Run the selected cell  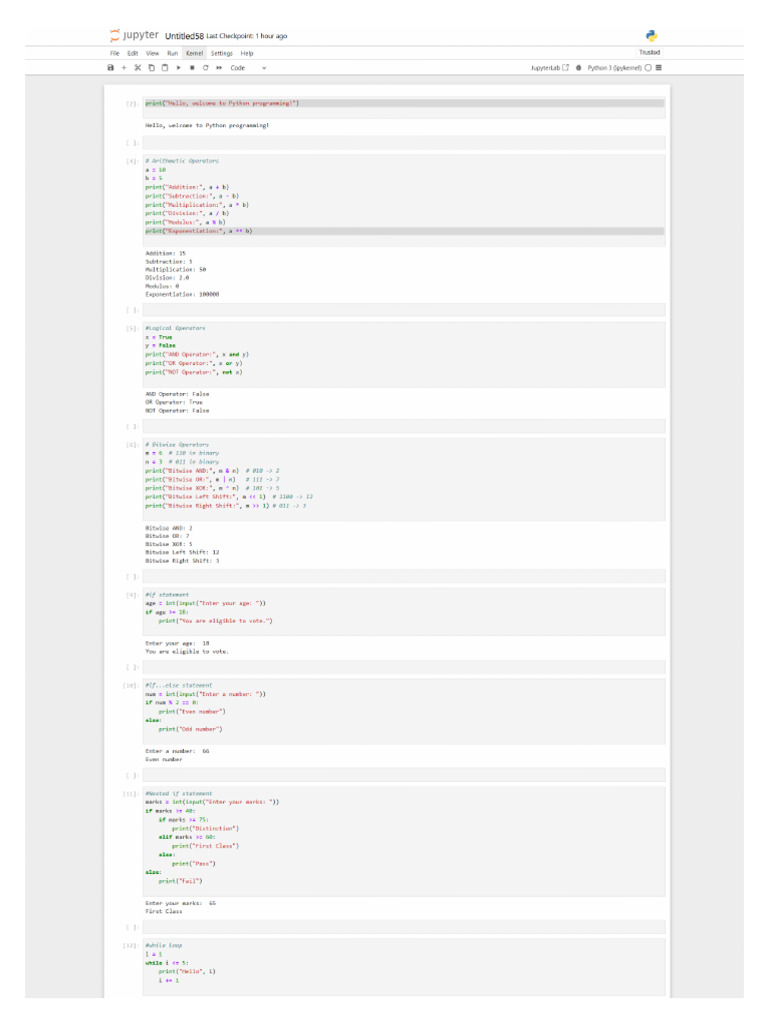pos(178,68)
